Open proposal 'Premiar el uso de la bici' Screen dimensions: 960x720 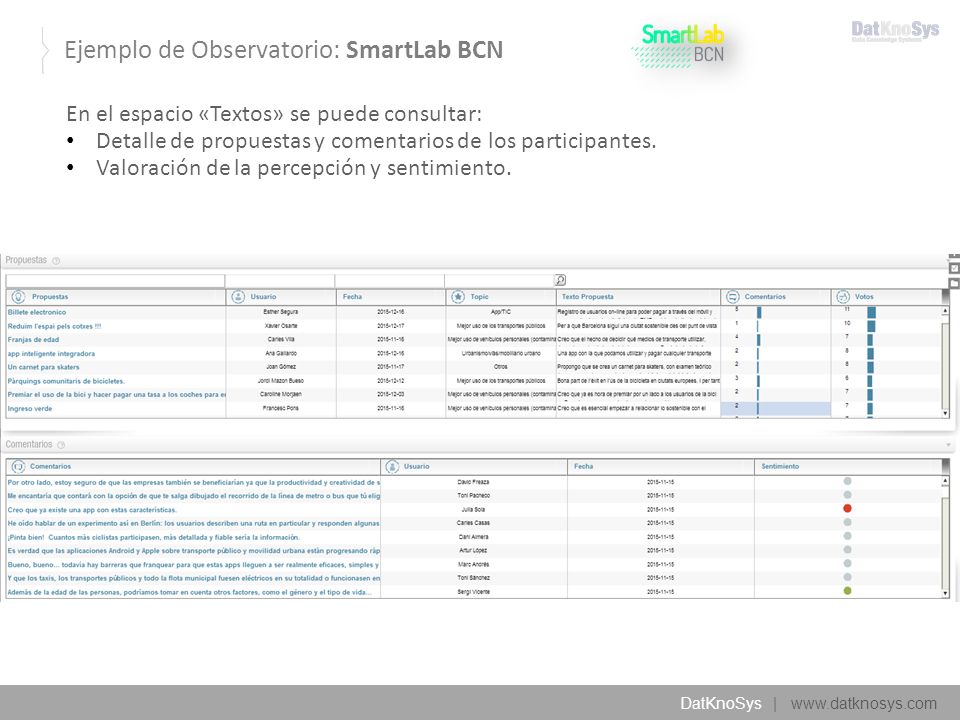click(116, 395)
